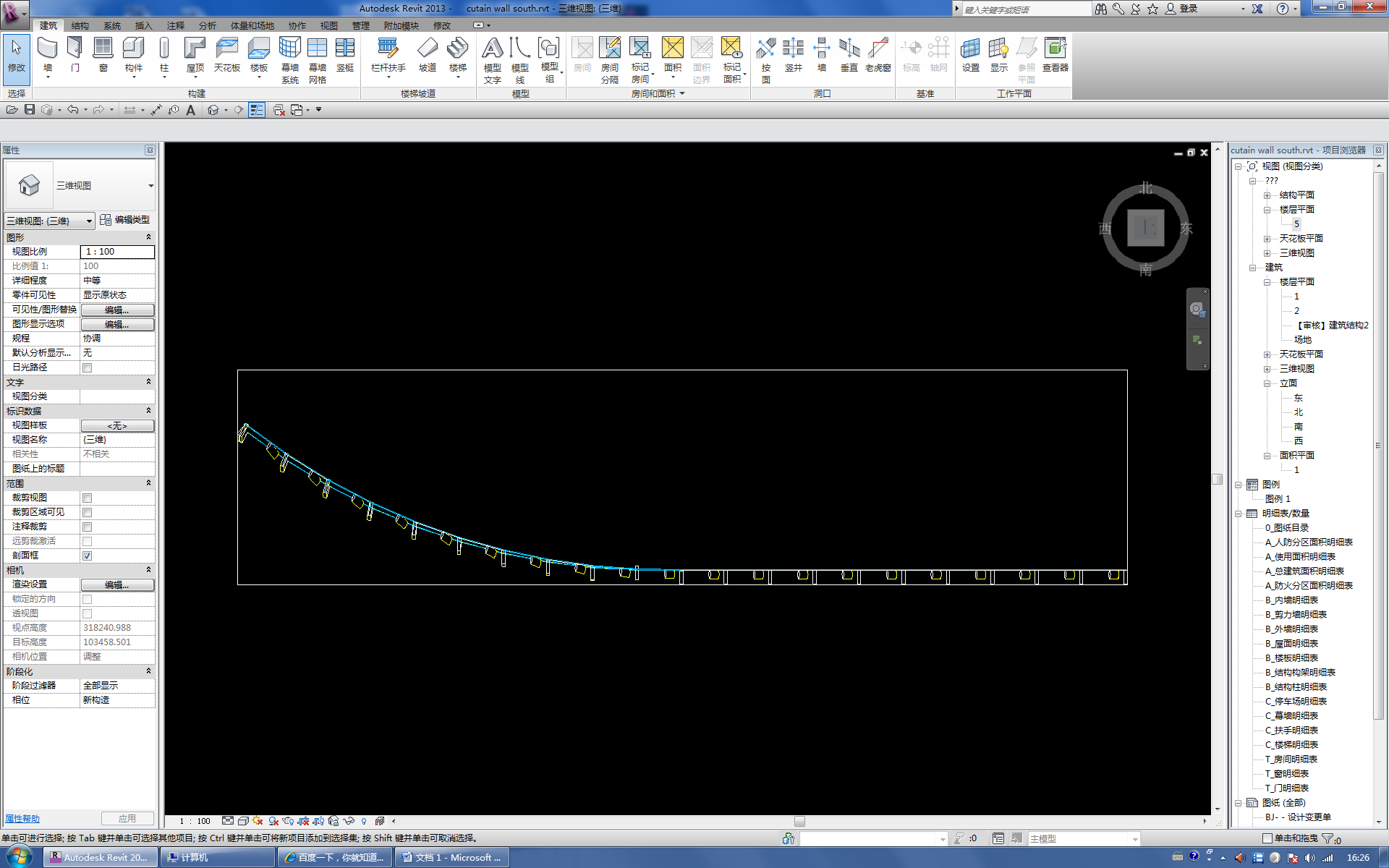Open the 体量和场地 ribbon tab

pos(252,25)
